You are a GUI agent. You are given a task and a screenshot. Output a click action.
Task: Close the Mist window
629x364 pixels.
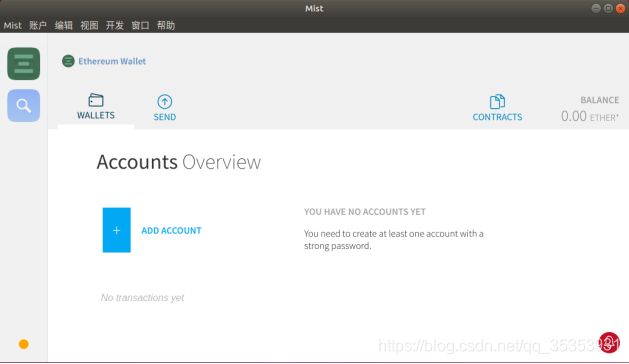coord(620,8)
